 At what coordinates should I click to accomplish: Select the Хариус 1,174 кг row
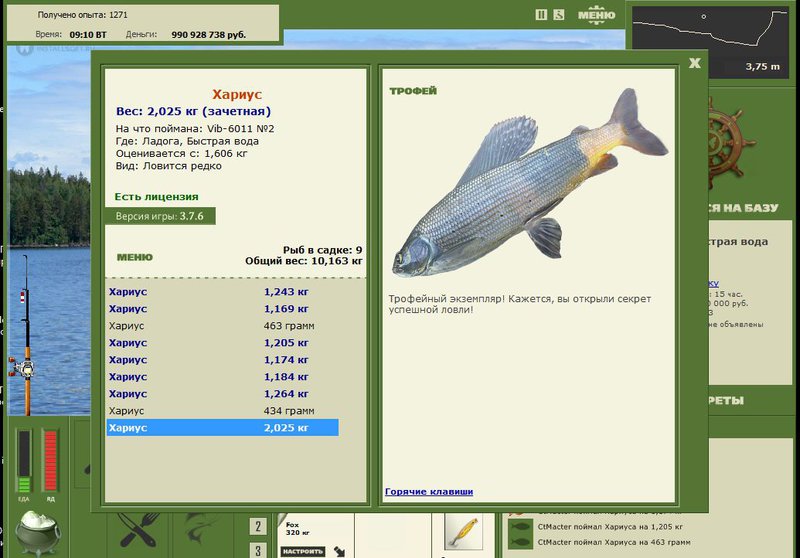[222, 360]
